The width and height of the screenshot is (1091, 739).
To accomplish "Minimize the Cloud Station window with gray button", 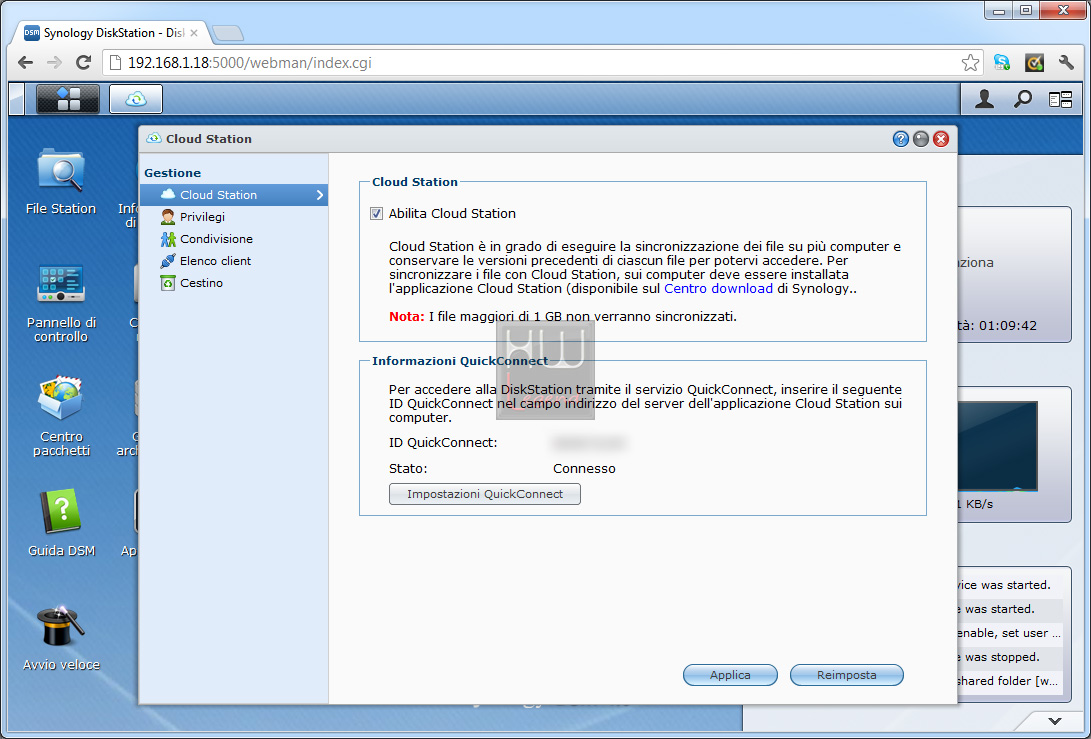I will 921,139.
